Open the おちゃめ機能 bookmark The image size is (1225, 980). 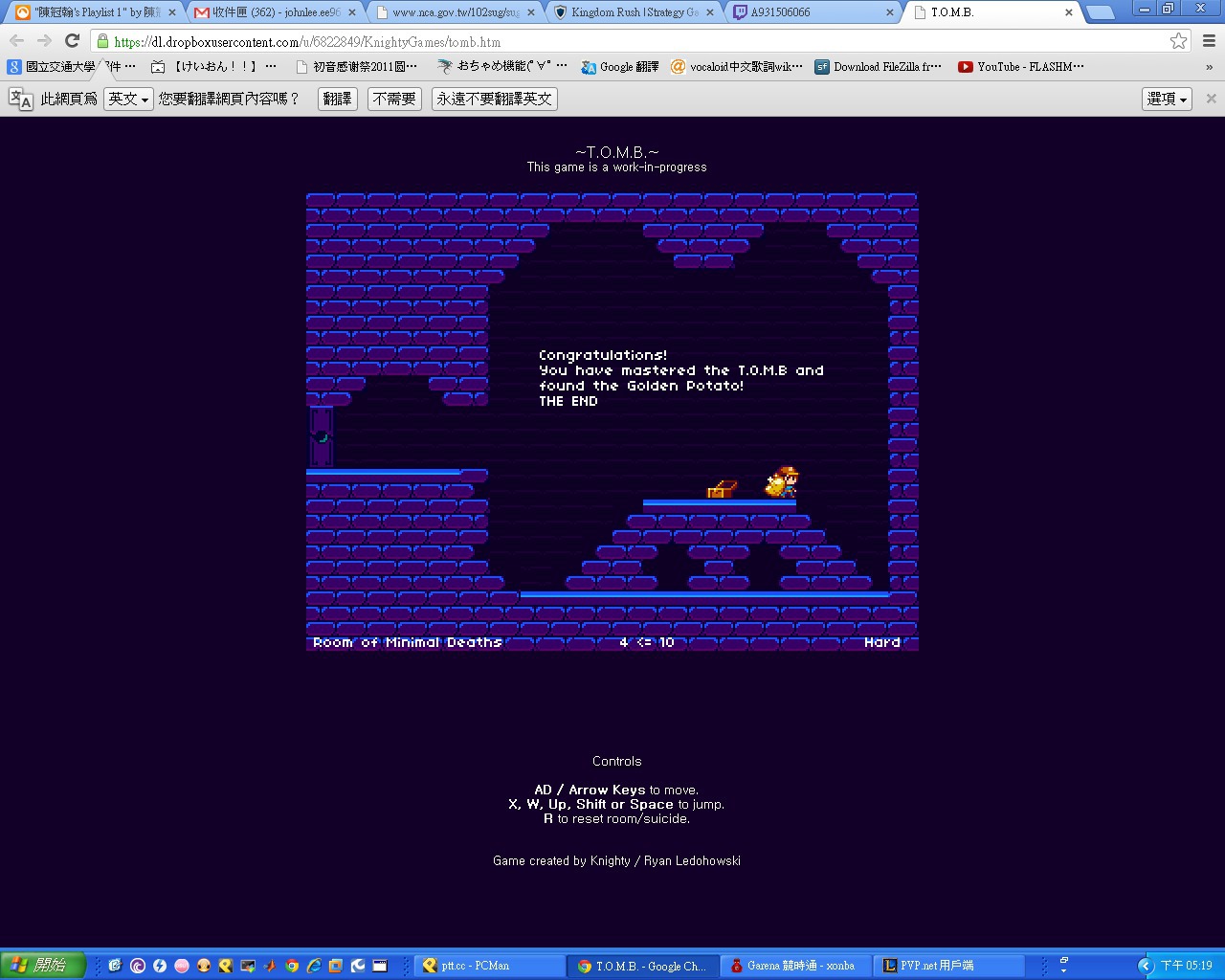[x=502, y=67]
